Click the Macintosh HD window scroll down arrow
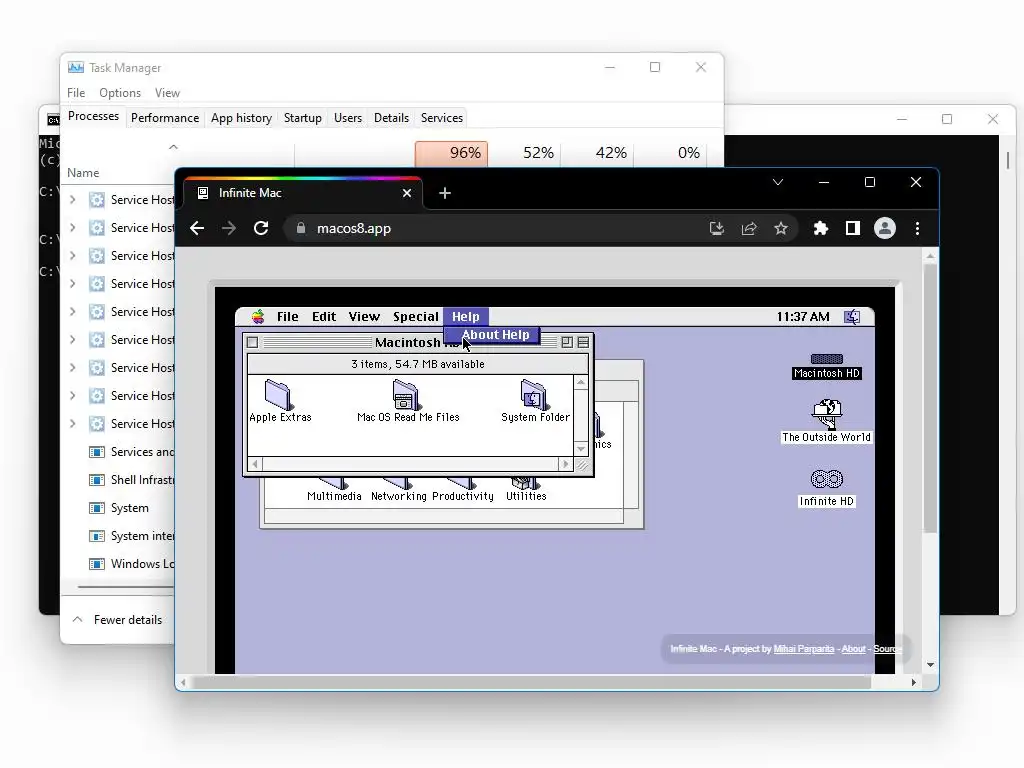 coord(581,449)
